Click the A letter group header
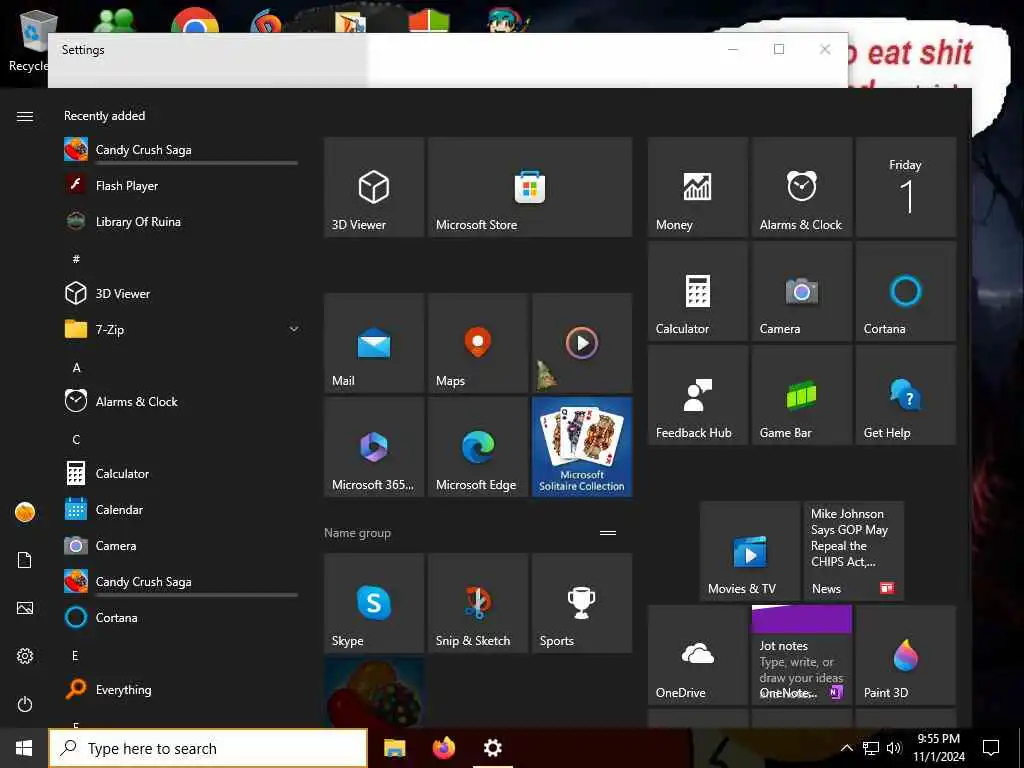This screenshot has width=1024, height=768. [76, 368]
